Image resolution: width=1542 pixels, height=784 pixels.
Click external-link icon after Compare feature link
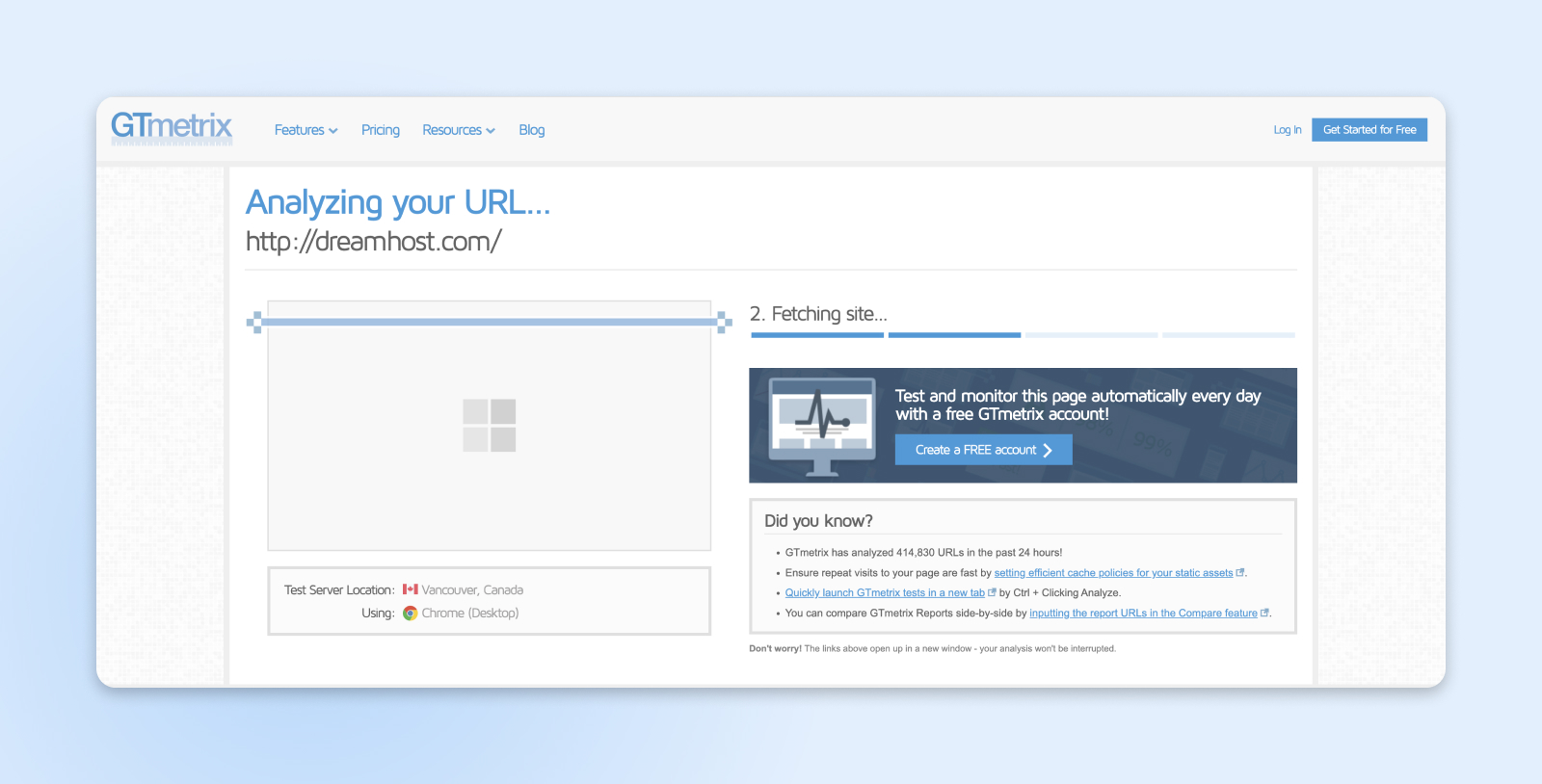pos(1264,613)
